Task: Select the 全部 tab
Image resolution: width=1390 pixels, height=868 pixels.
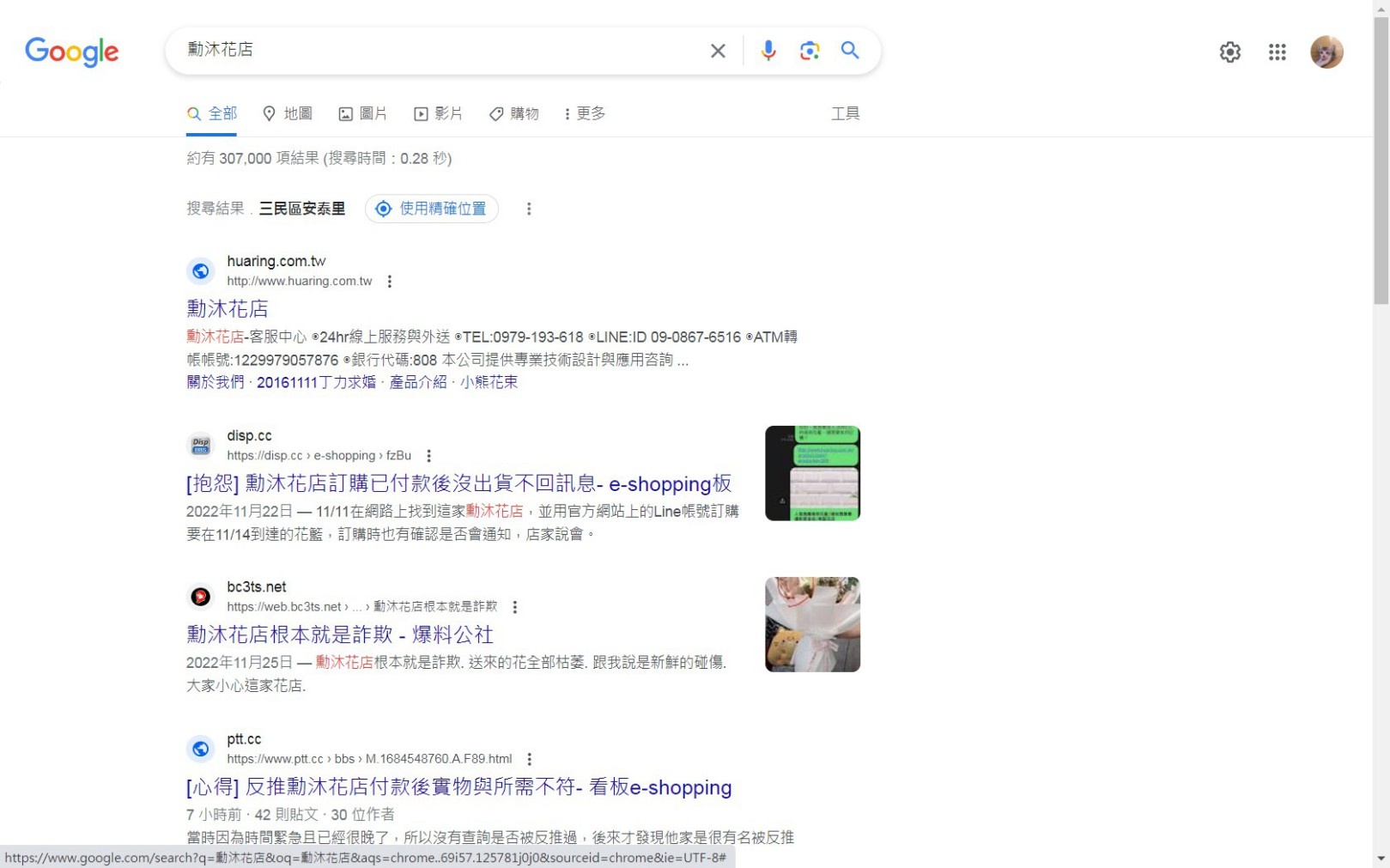Action: (x=212, y=113)
